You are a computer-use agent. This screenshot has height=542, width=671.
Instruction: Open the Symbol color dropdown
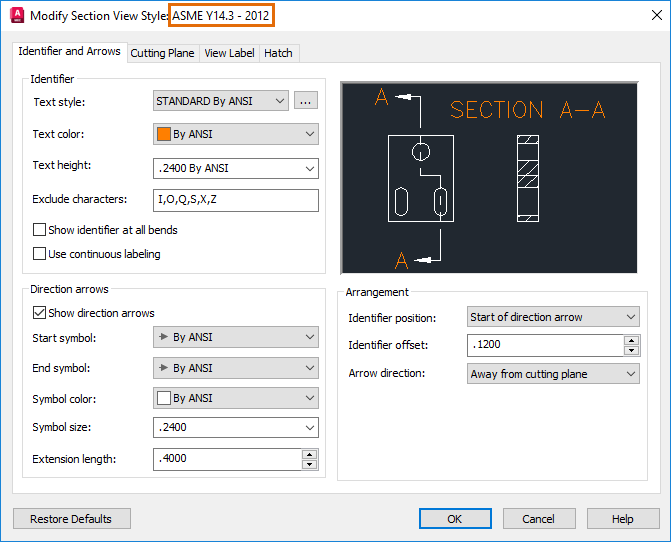236,398
